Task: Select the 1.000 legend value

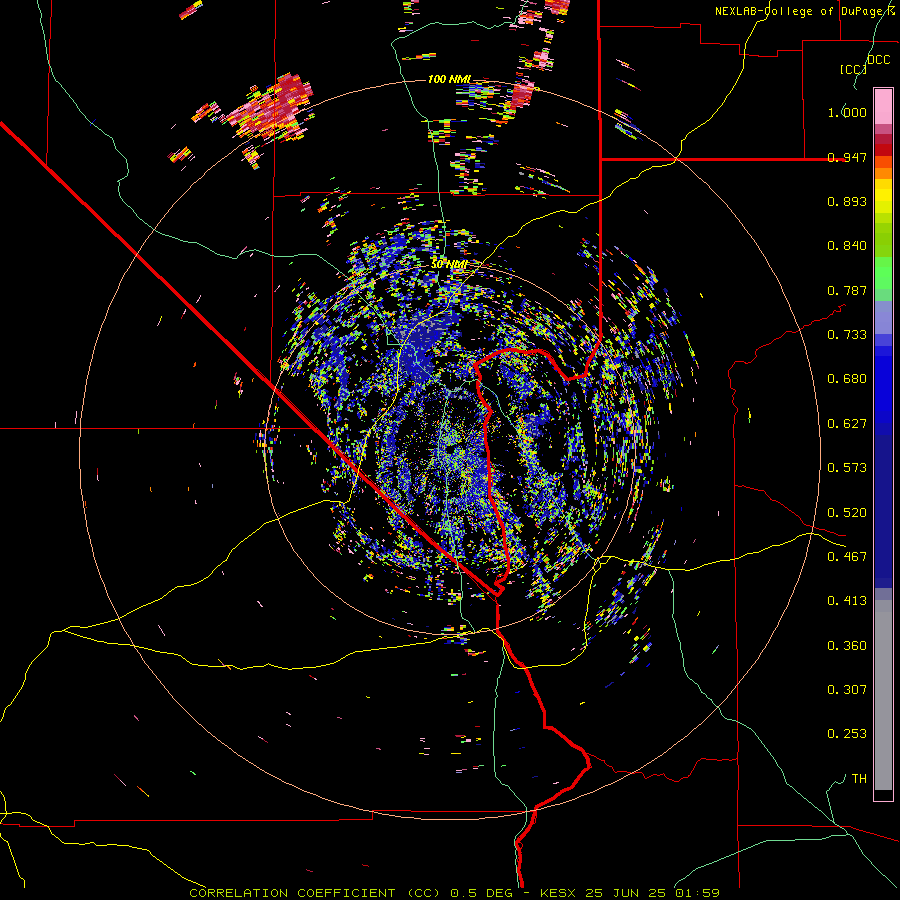Action: point(847,112)
